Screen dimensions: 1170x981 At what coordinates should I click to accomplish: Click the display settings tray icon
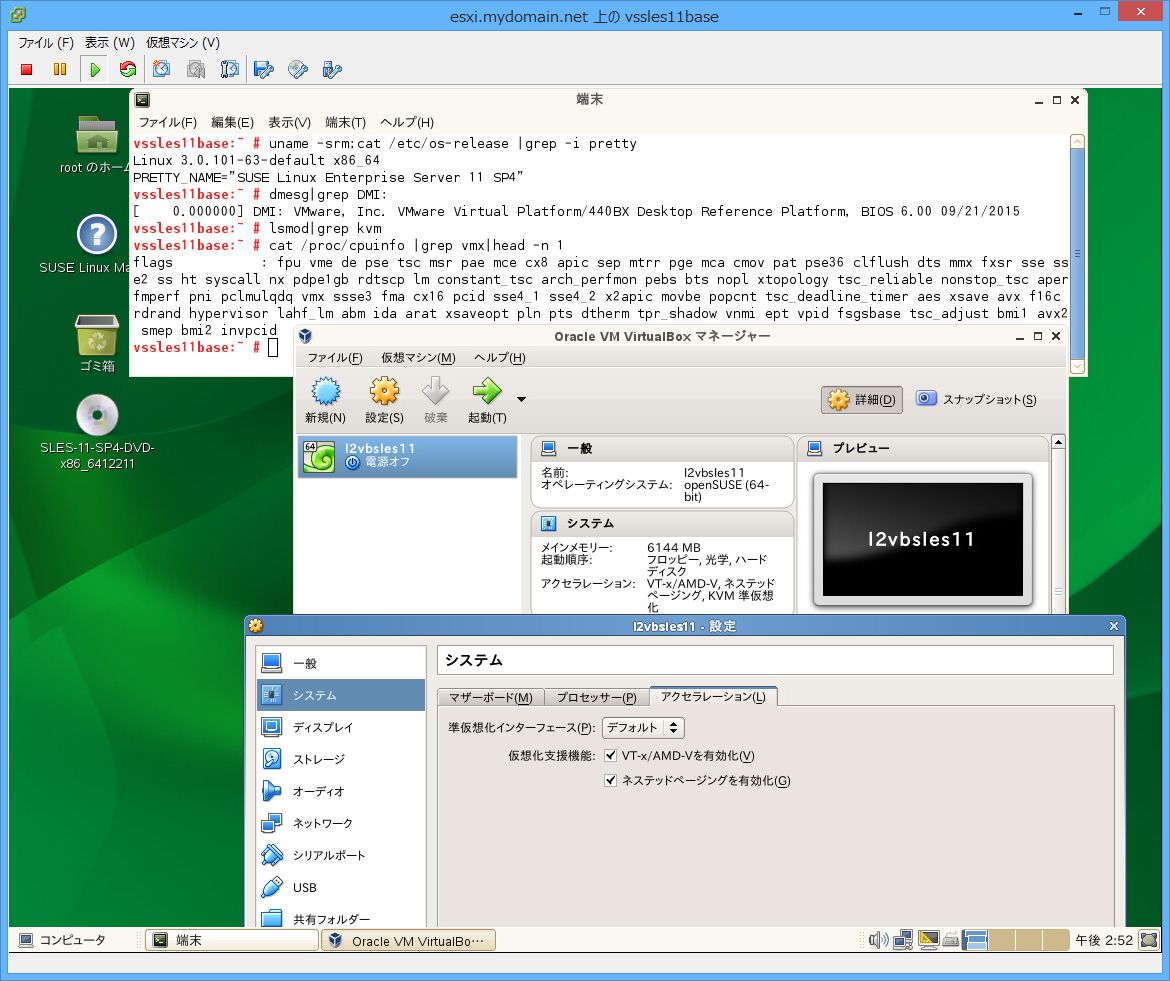point(928,940)
